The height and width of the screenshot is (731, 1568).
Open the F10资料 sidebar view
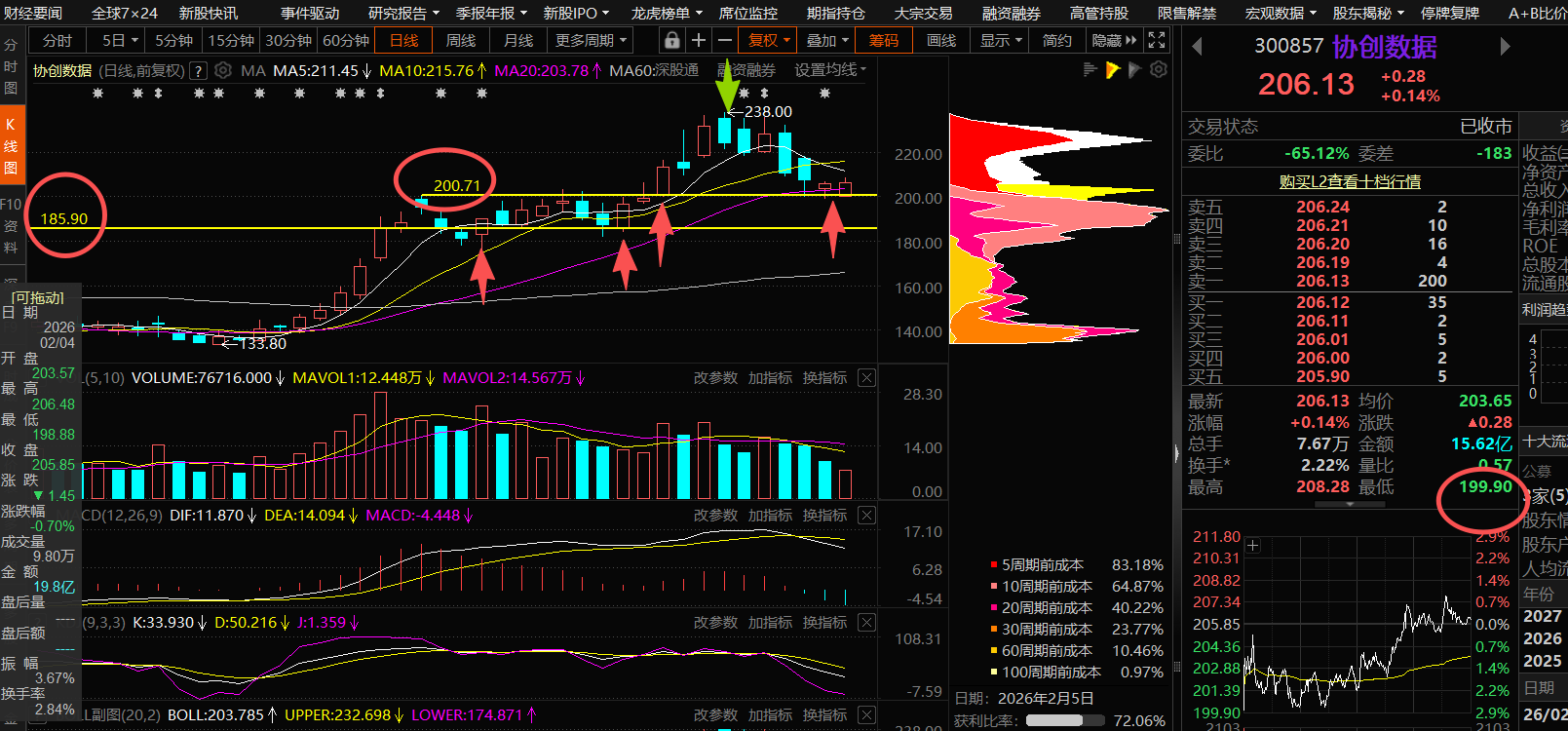point(11,226)
